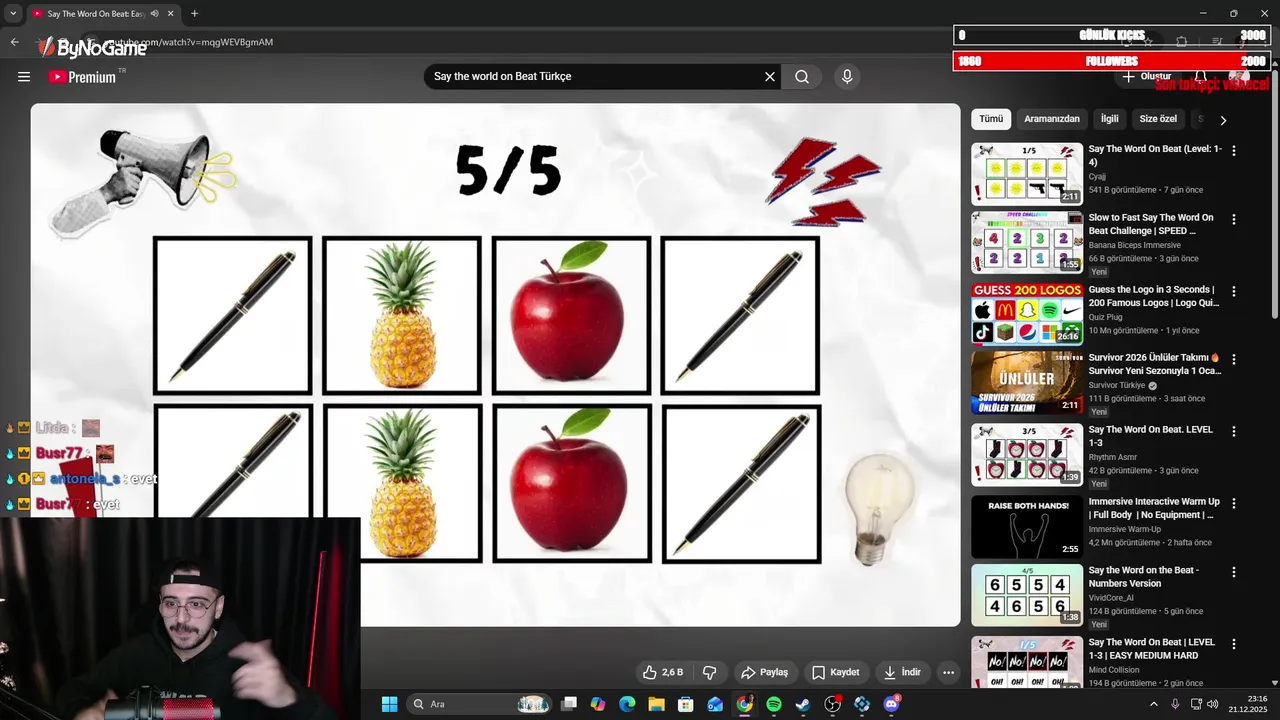Open a new browser tab
This screenshot has width=1280, height=720.
[x=194, y=14]
